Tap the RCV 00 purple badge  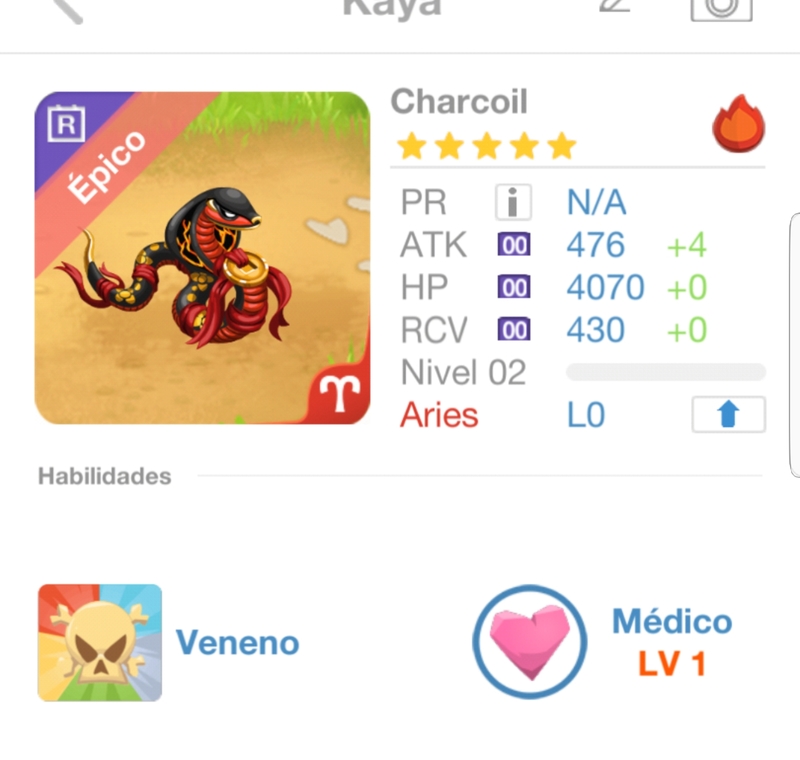(x=514, y=330)
